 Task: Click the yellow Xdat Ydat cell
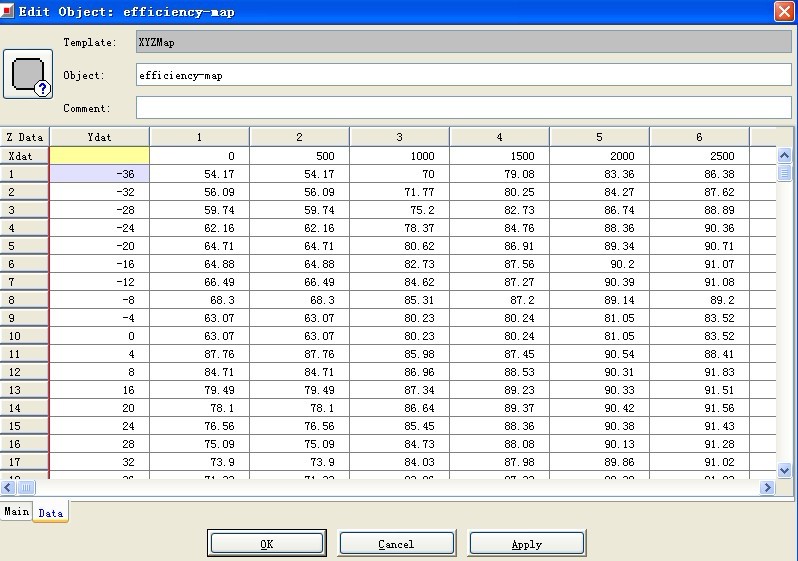pyautogui.click(x=100, y=156)
